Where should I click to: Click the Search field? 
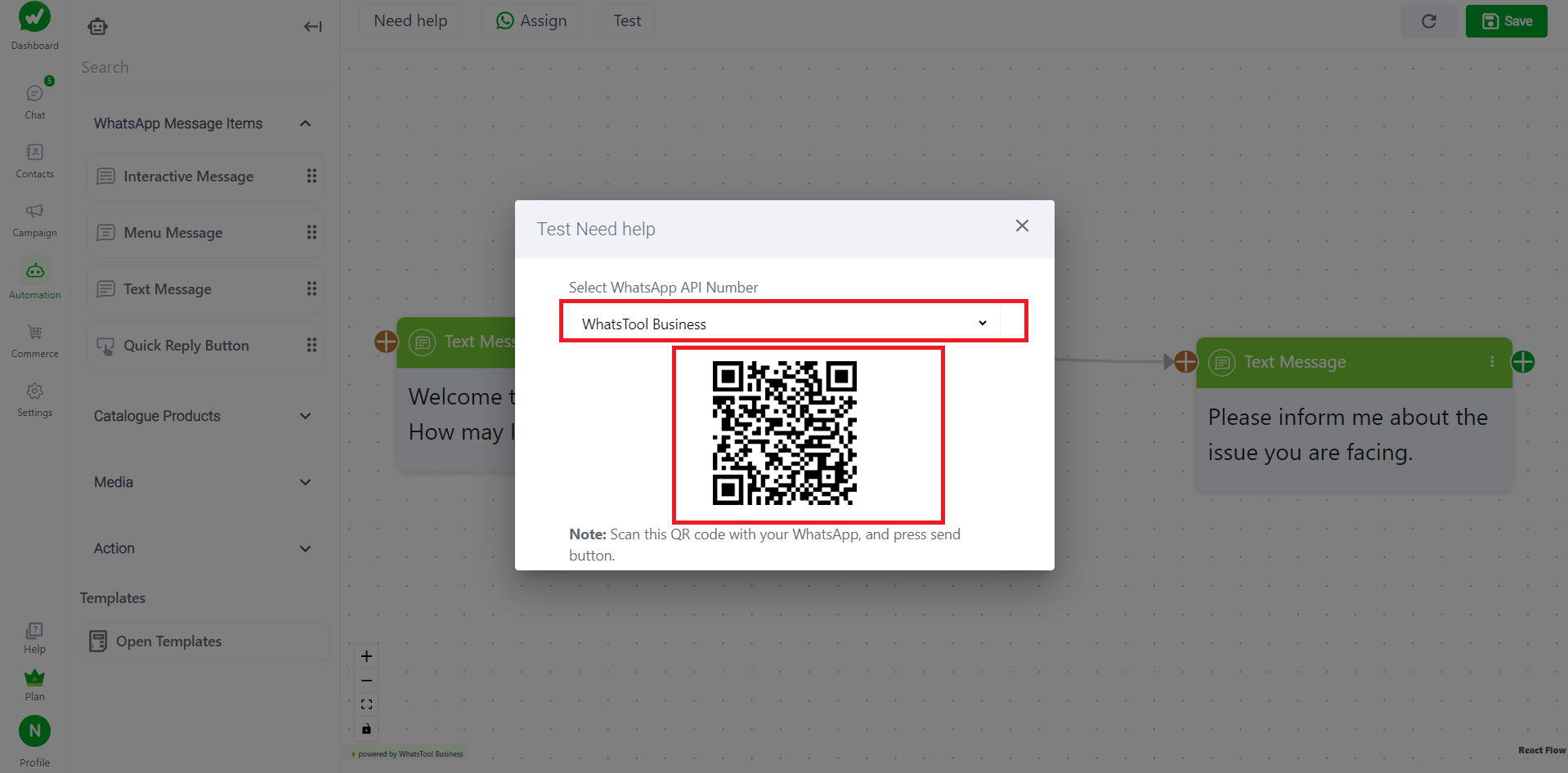pyautogui.click(x=204, y=67)
